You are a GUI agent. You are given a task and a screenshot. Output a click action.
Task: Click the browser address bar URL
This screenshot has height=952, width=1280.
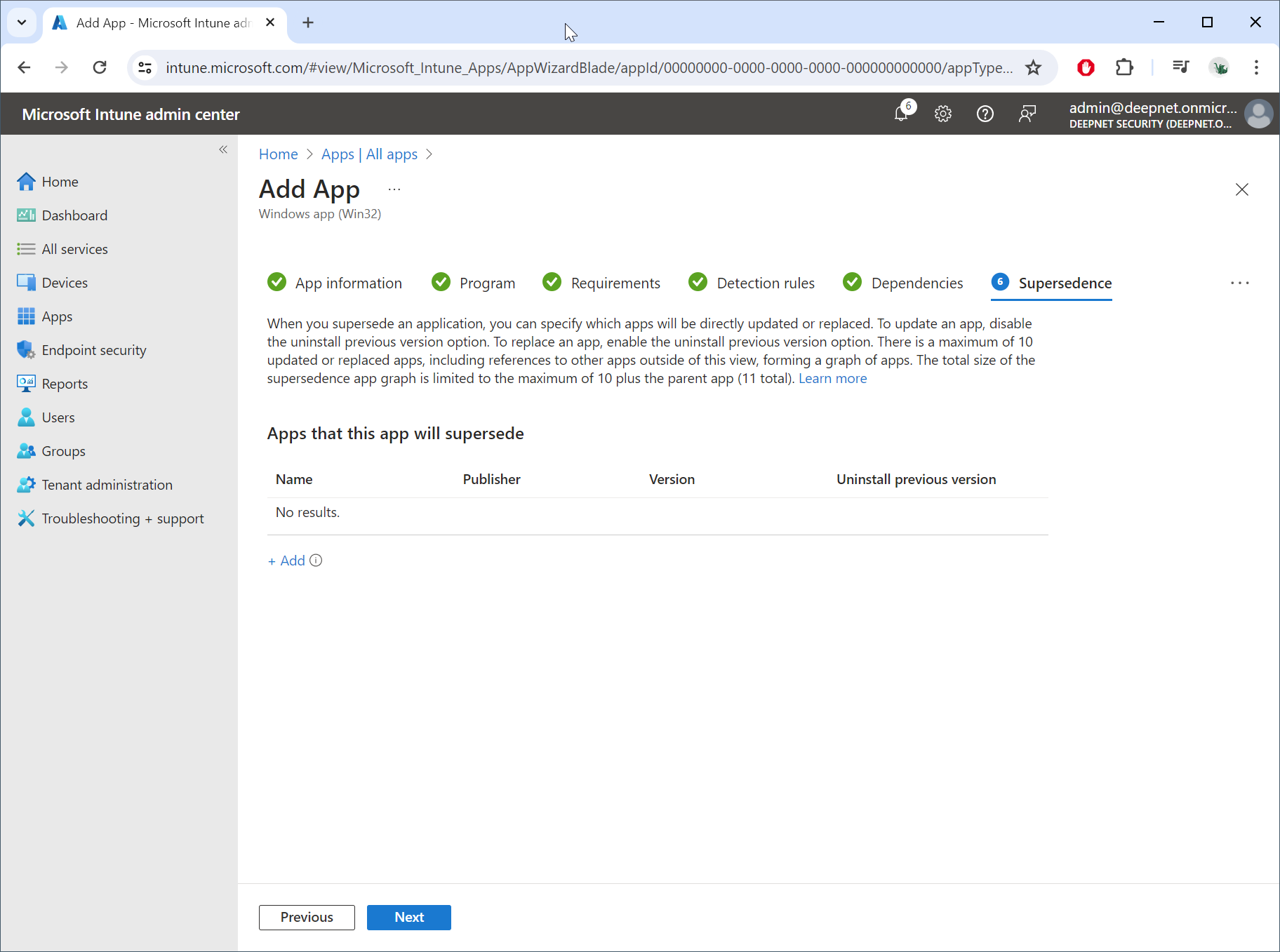[x=588, y=67]
